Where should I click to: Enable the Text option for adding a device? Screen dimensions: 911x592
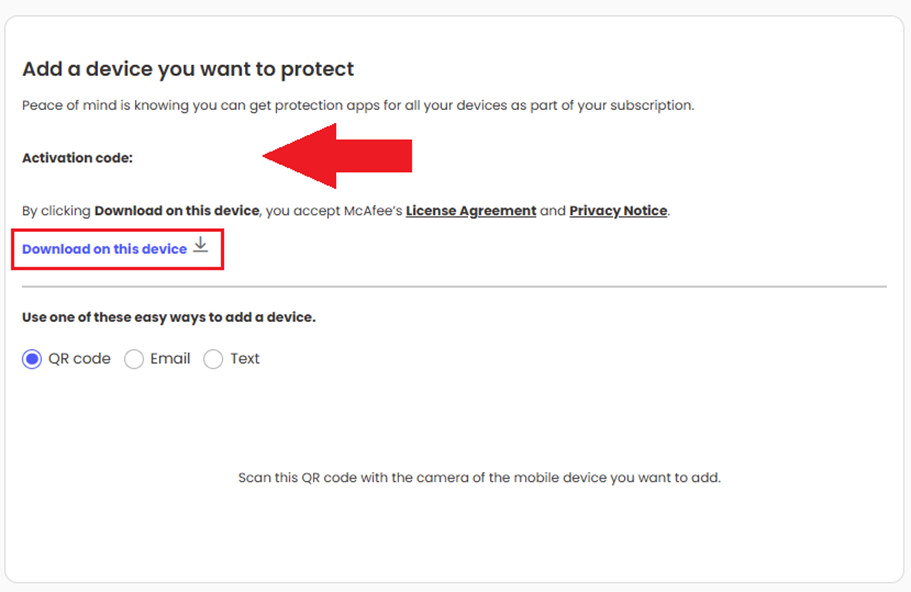[212, 358]
